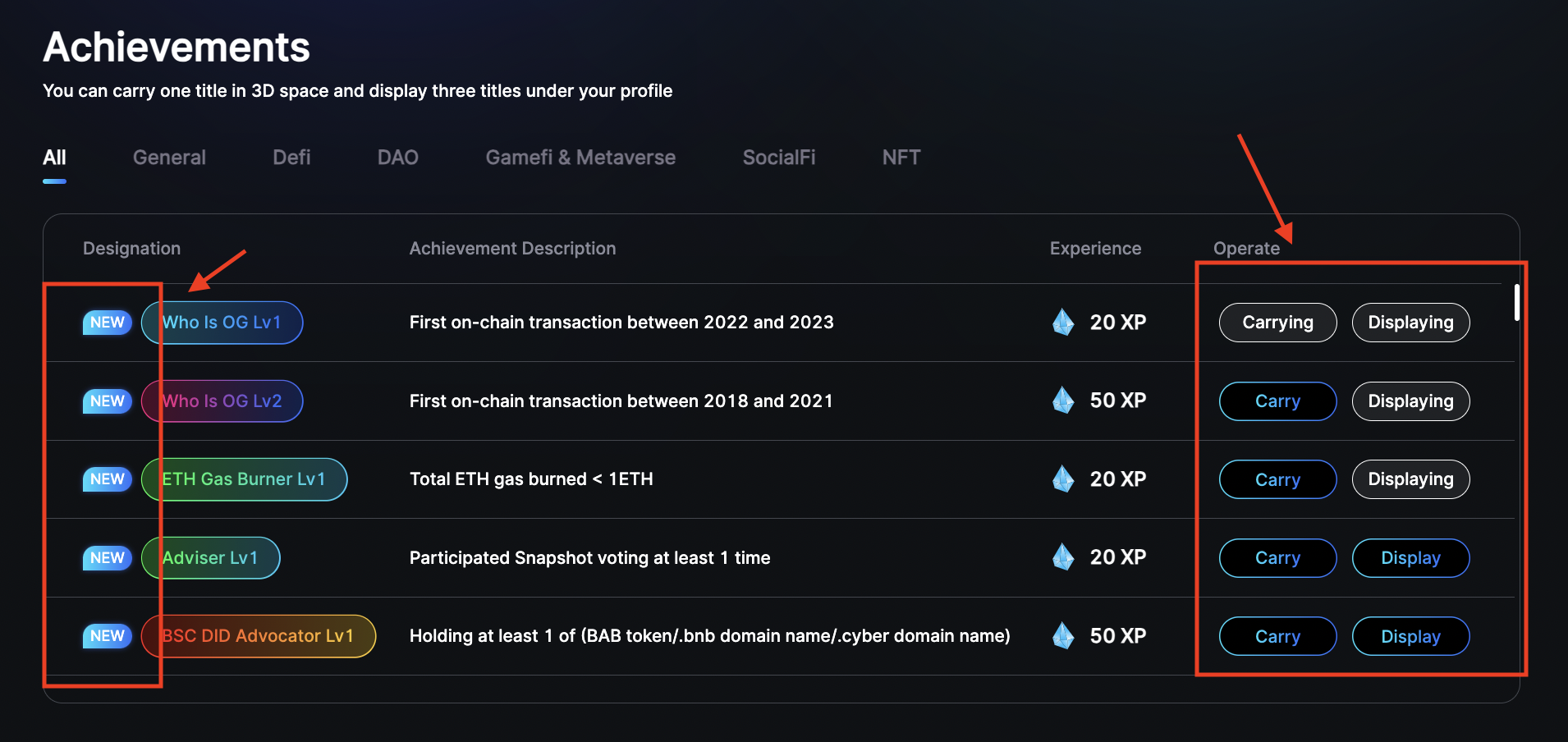Open the Gamefi & Metaverse tab
This screenshot has height=742, width=1568.
(x=580, y=158)
